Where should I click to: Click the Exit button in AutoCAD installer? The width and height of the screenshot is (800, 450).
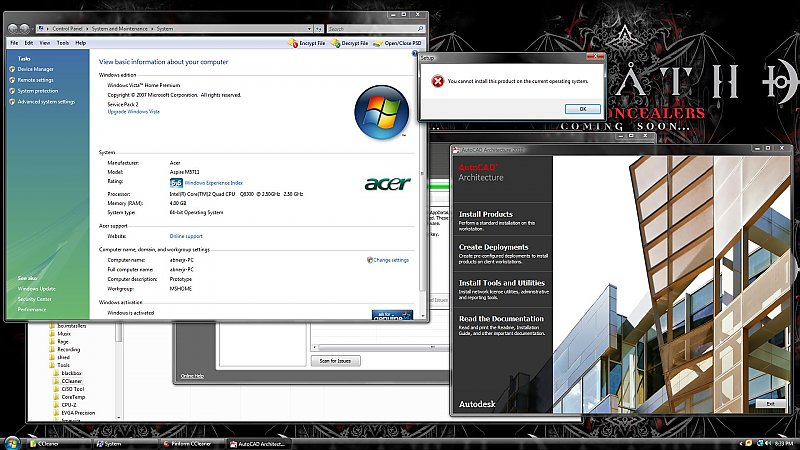(x=770, y=404)
